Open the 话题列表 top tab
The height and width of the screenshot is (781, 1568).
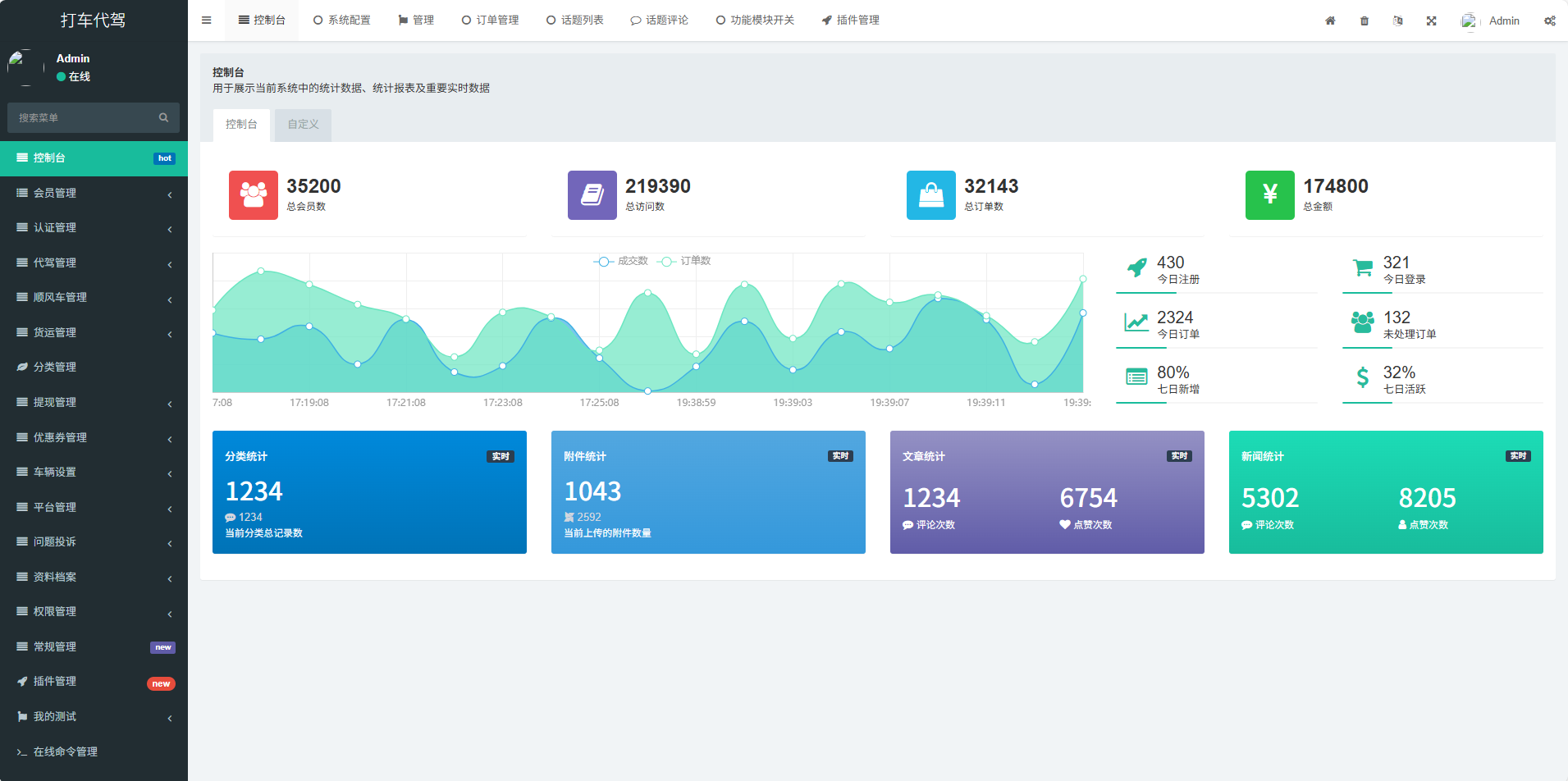(574, 21)
